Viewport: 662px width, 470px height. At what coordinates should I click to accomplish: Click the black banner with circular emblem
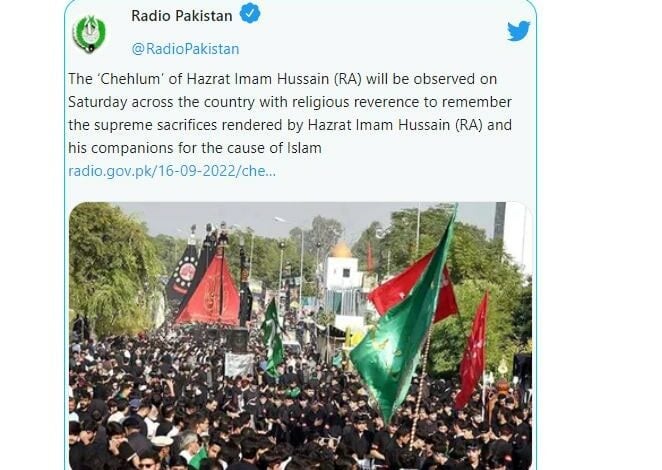[x=184, y=272]
